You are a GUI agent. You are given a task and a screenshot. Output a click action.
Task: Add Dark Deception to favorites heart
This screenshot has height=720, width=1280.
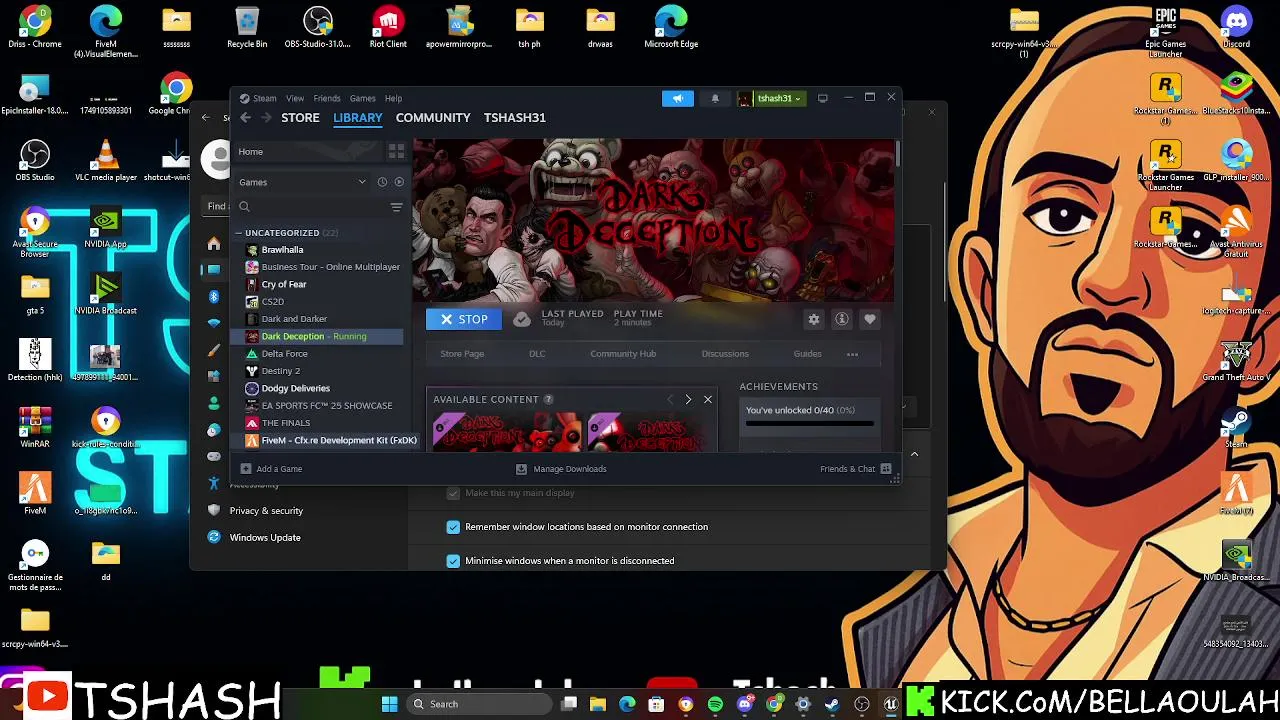point(870,319)
